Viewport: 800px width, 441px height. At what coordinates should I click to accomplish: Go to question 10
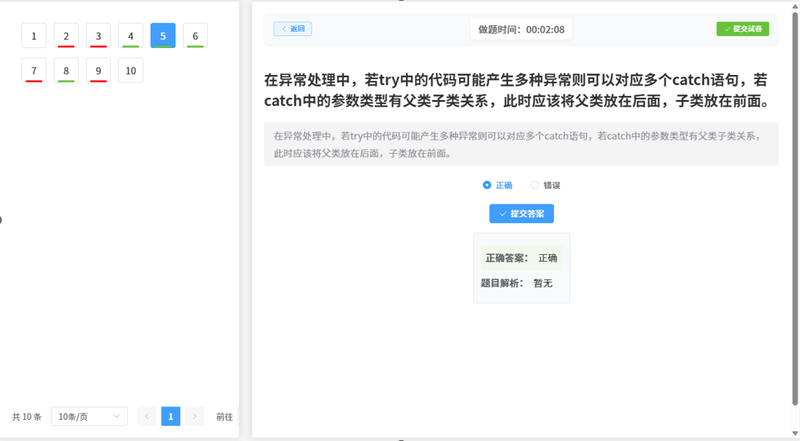tap(130, 70)
